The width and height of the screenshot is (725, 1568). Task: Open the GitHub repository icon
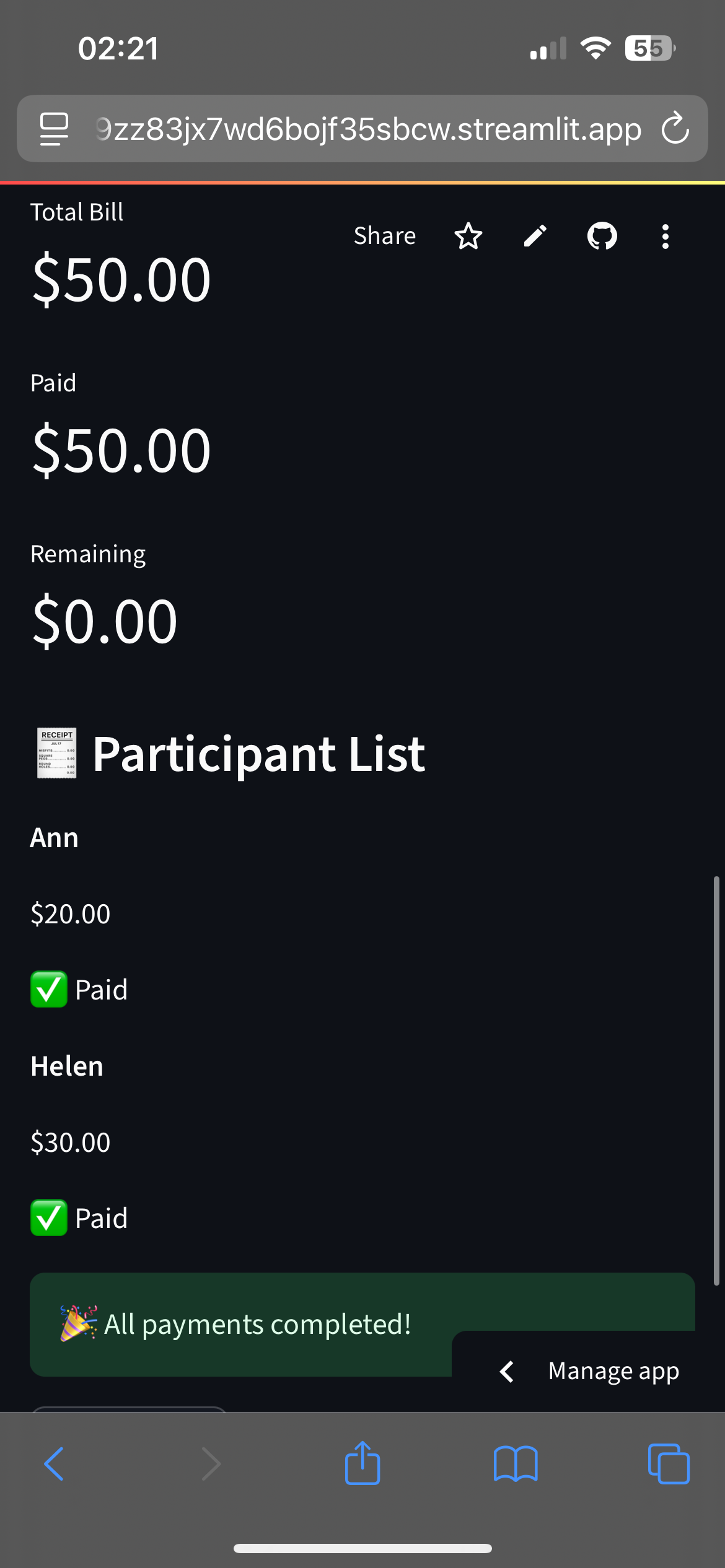(602, 236)
